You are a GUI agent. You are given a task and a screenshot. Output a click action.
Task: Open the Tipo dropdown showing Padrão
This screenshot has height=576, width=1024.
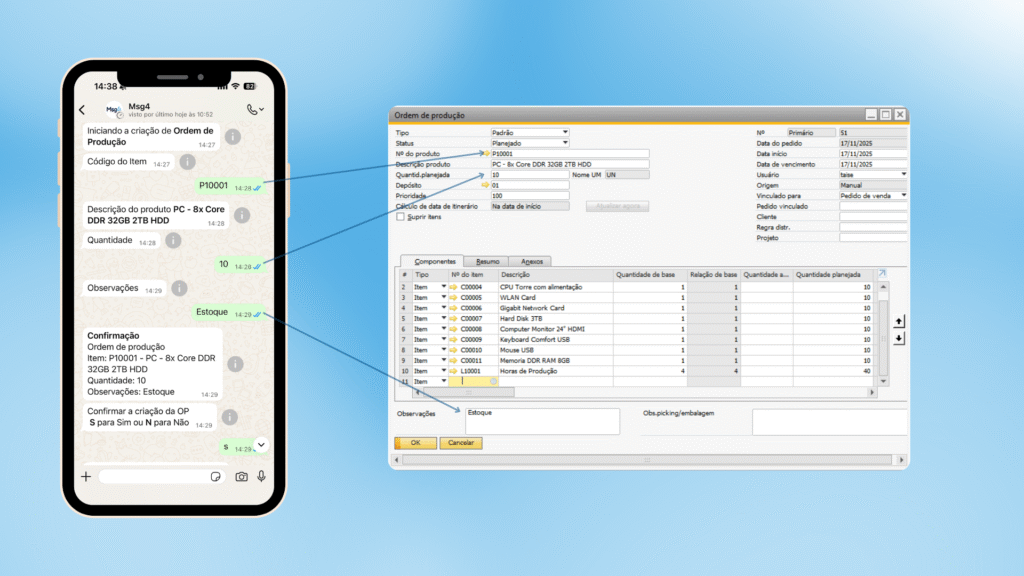point(565,132)
